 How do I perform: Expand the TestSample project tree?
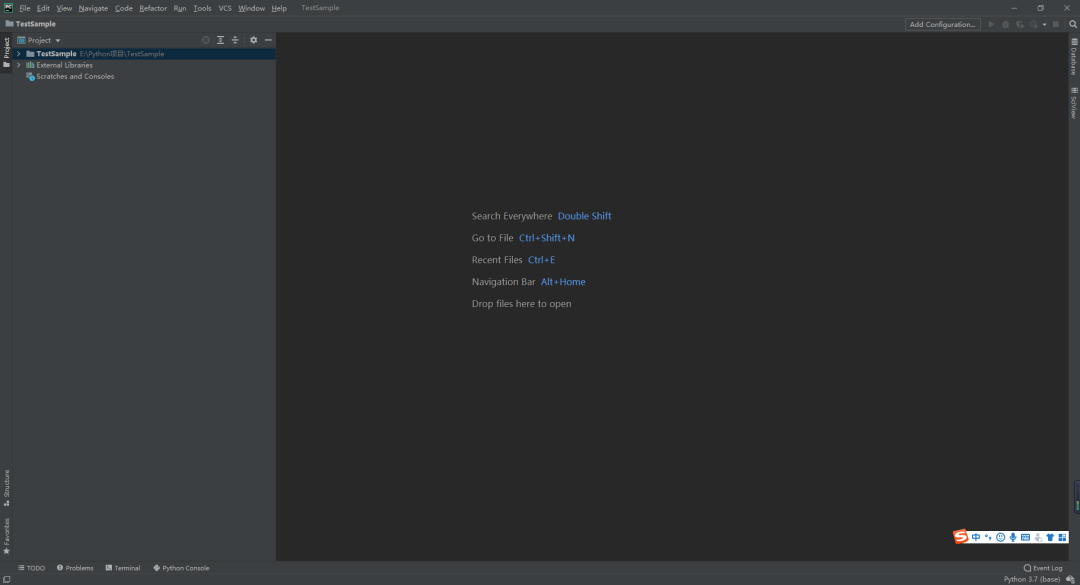[18, 52]
